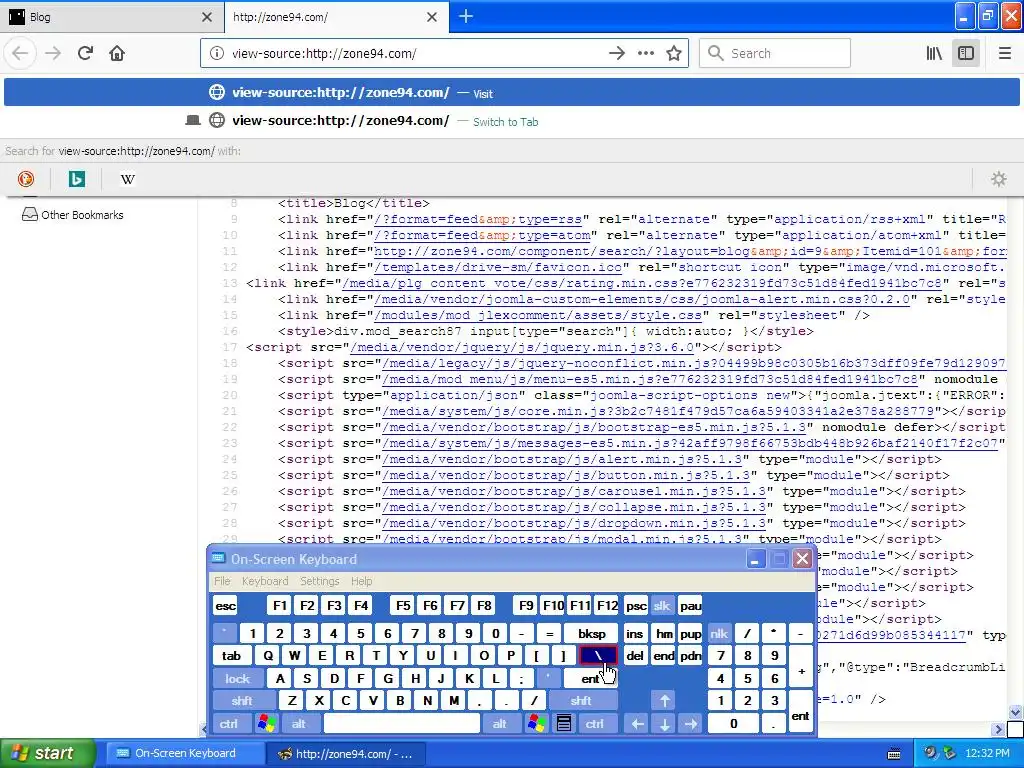This screenshot has height=768, width=1024.
Task: Minimize the On-Screen Keyboard window
Action: point(756,559)
